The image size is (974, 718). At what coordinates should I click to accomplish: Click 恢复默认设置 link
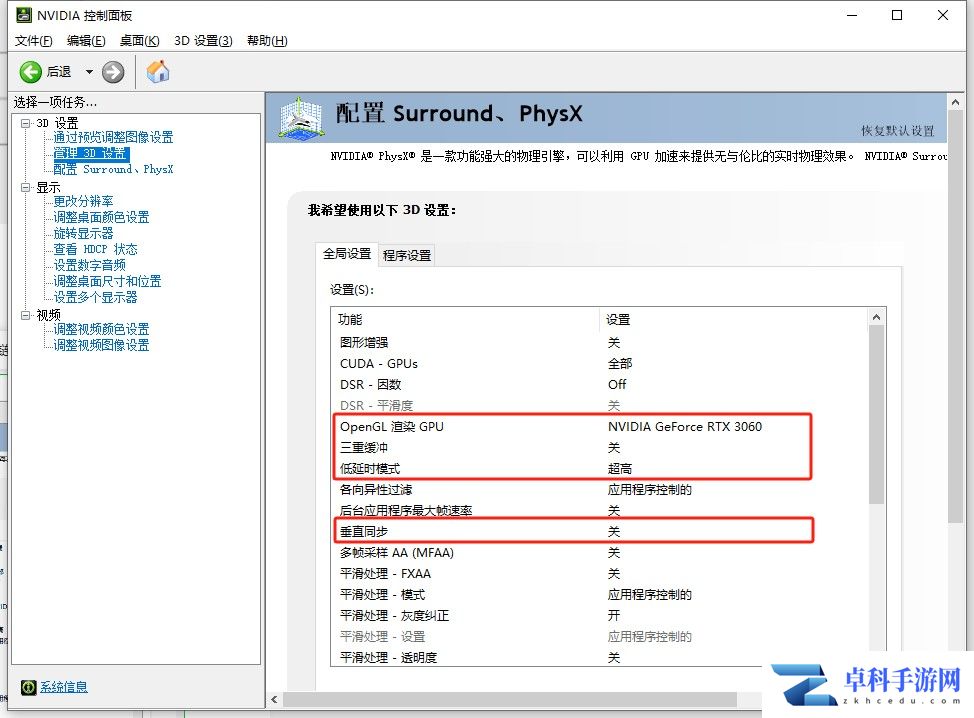click(898, 130)
